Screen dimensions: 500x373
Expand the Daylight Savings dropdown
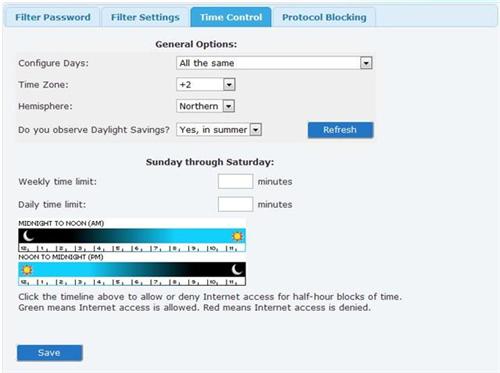[219, 130]
